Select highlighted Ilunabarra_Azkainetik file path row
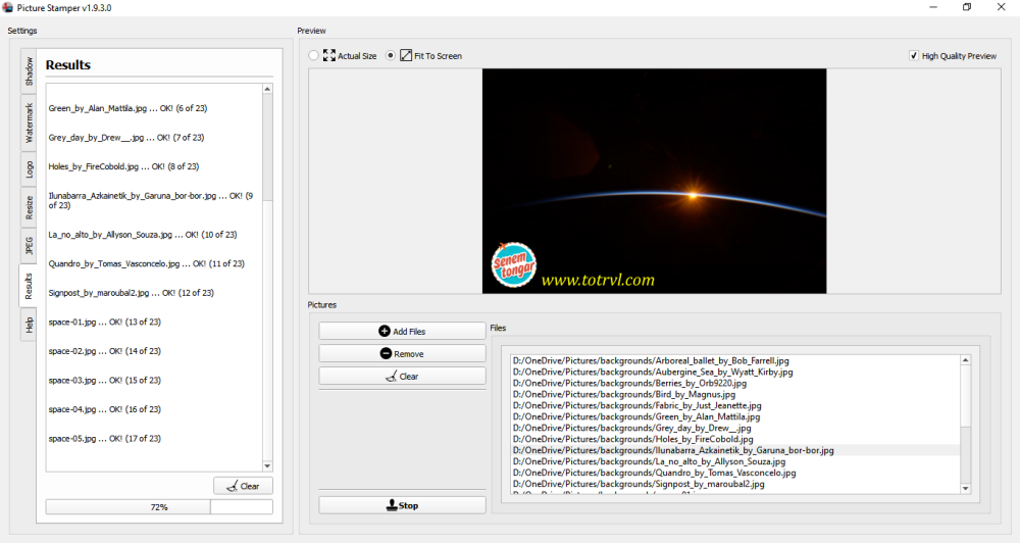 click(736, 450)
